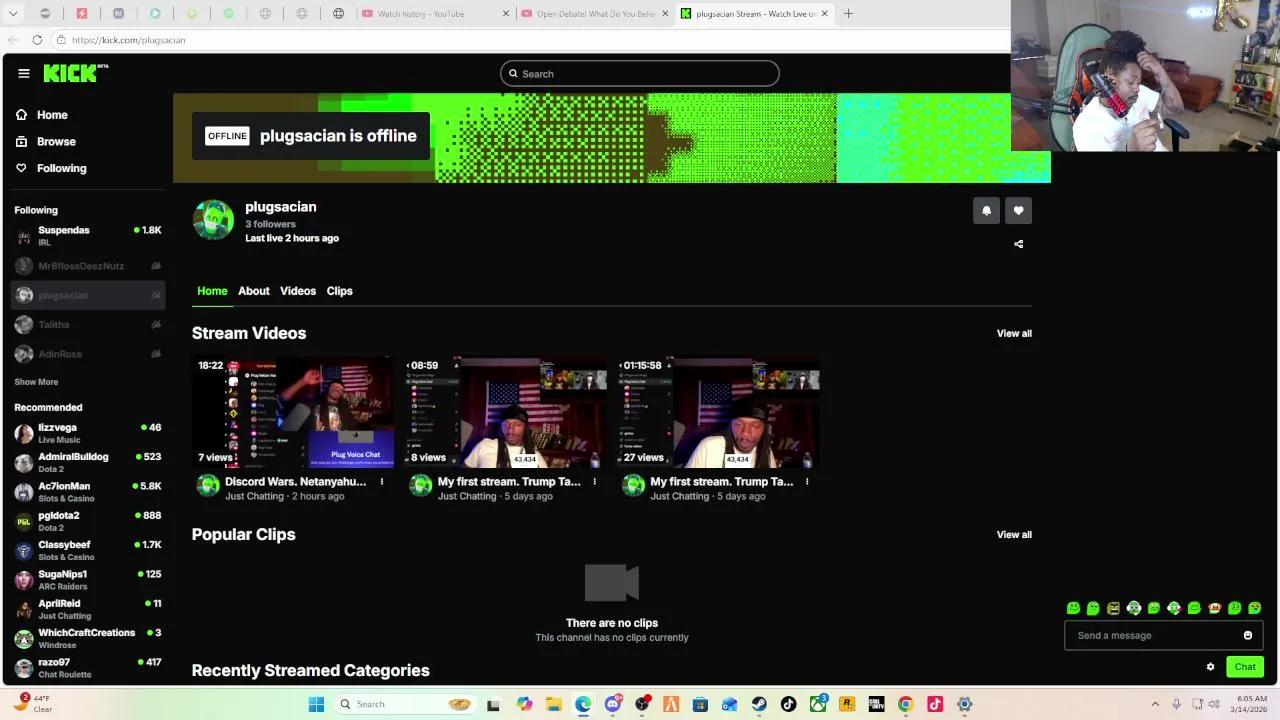Open options menu for the 8-views video
The width and height of the screenshot is (1280, 720).
pos(594,482)
